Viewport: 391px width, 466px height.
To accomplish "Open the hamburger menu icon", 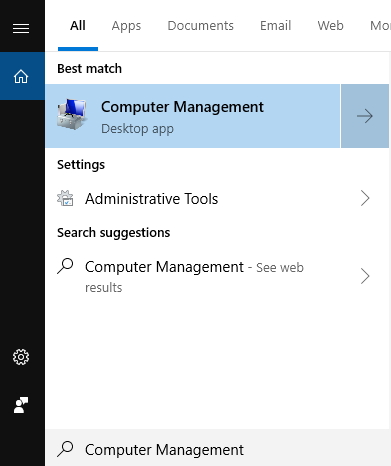I will tap(21, 28).
